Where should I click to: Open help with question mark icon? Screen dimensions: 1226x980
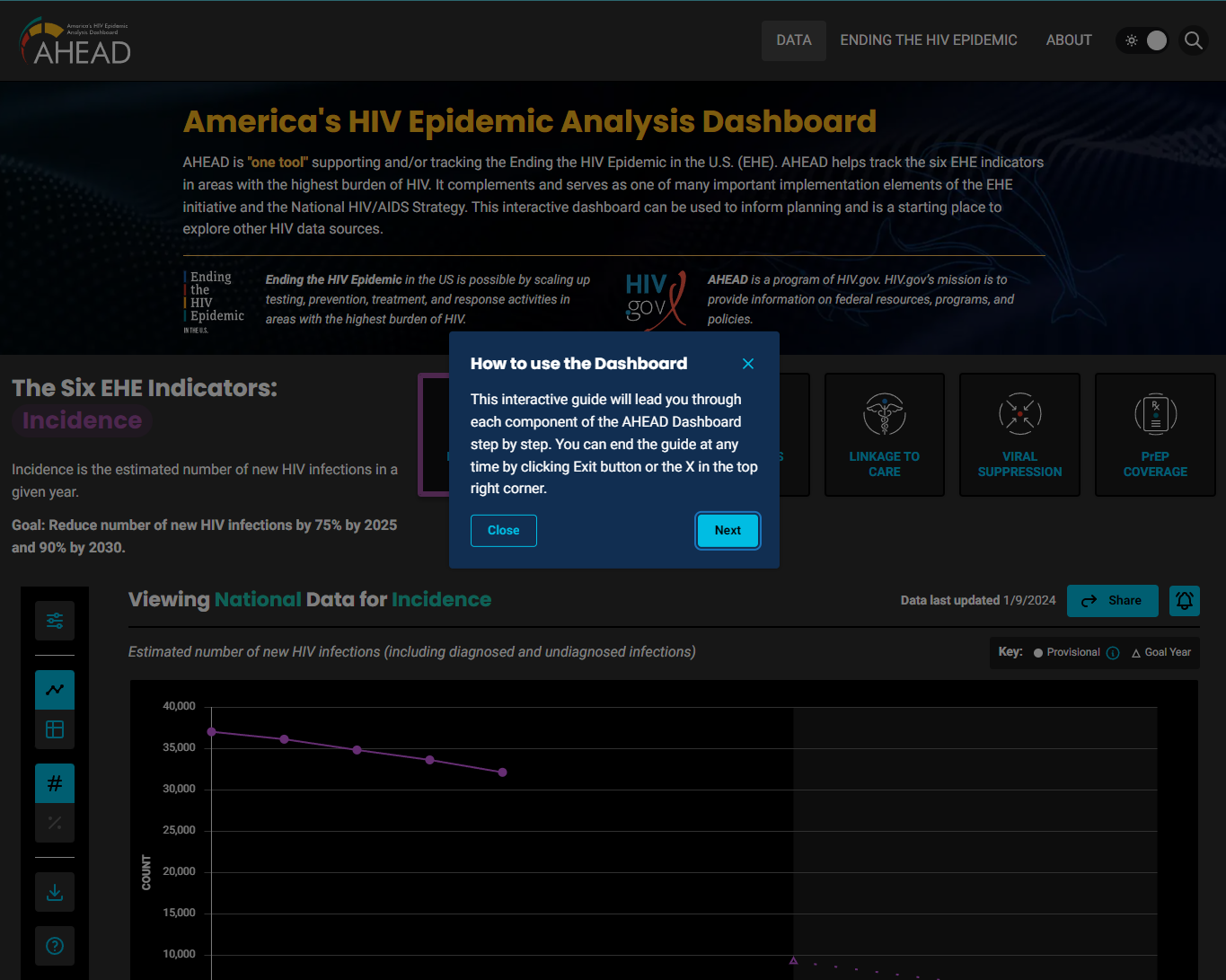[55, 946]
